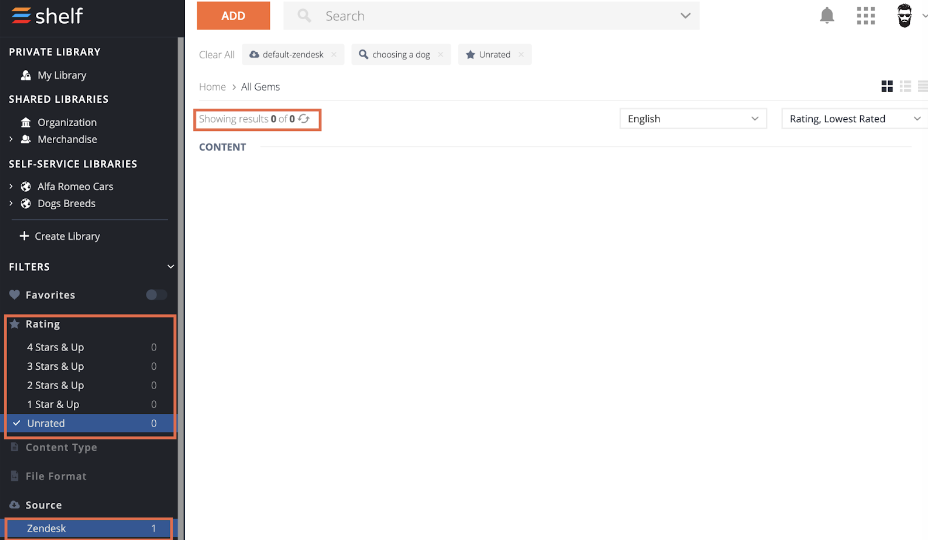Image resolution: width=928 pixels, height=540 pixels.
Task: Refresh the results count
Action: coord(304,118)
